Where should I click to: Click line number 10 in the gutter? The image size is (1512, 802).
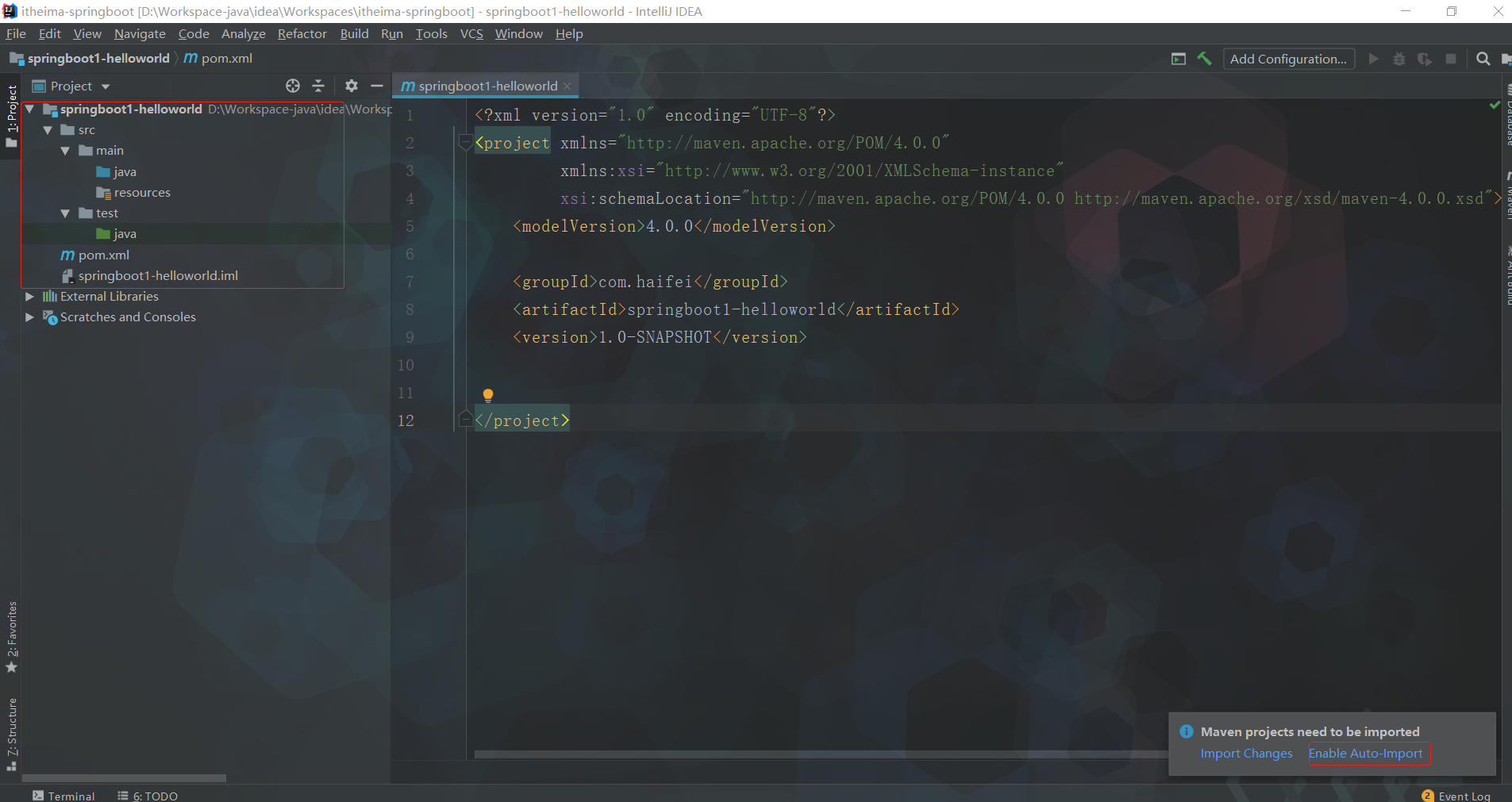pos(406,365)
